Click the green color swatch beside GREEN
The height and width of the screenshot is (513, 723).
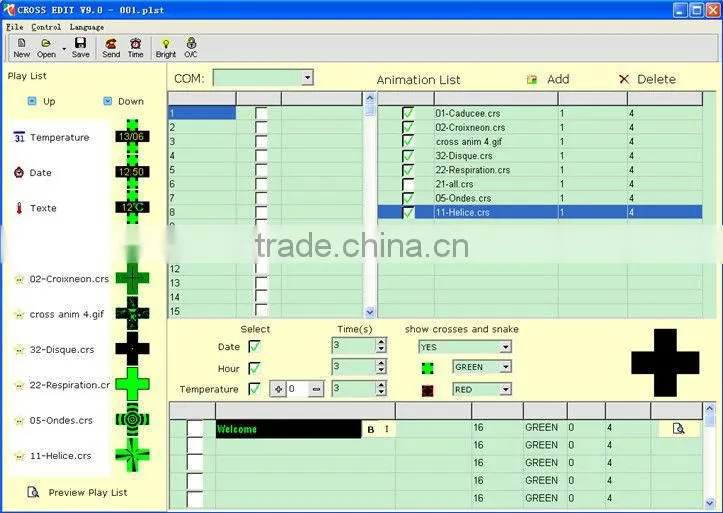coord(427,368)
